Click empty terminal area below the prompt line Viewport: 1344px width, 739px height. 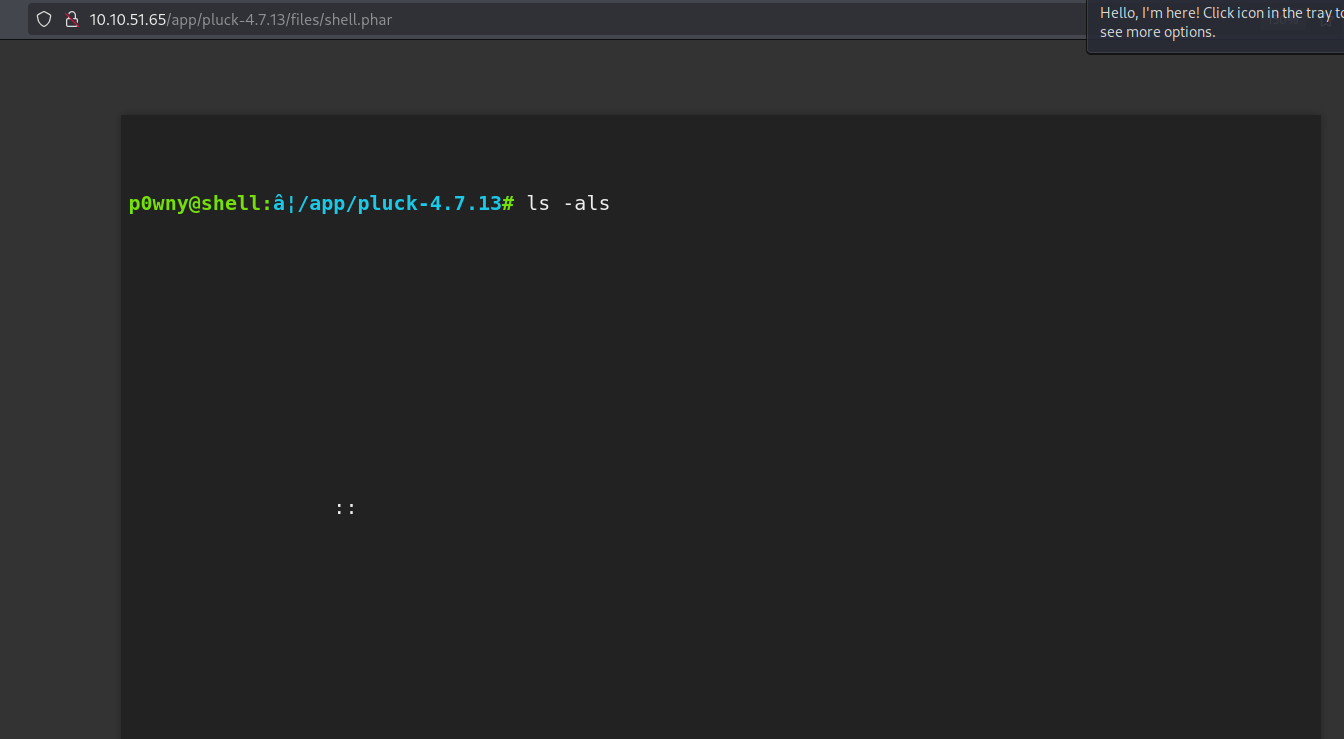[x=700, y=350]
